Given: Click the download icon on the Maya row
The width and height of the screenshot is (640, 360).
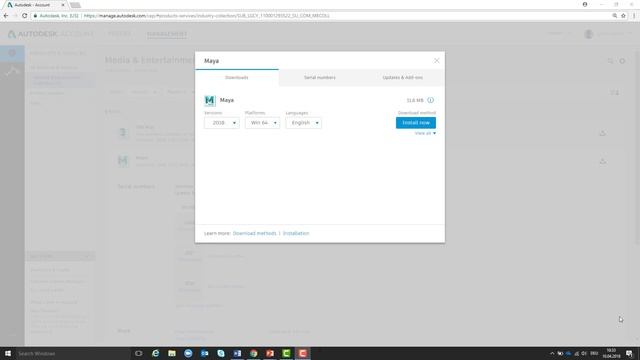Looking at the screenshot, I should coord(602,161).
